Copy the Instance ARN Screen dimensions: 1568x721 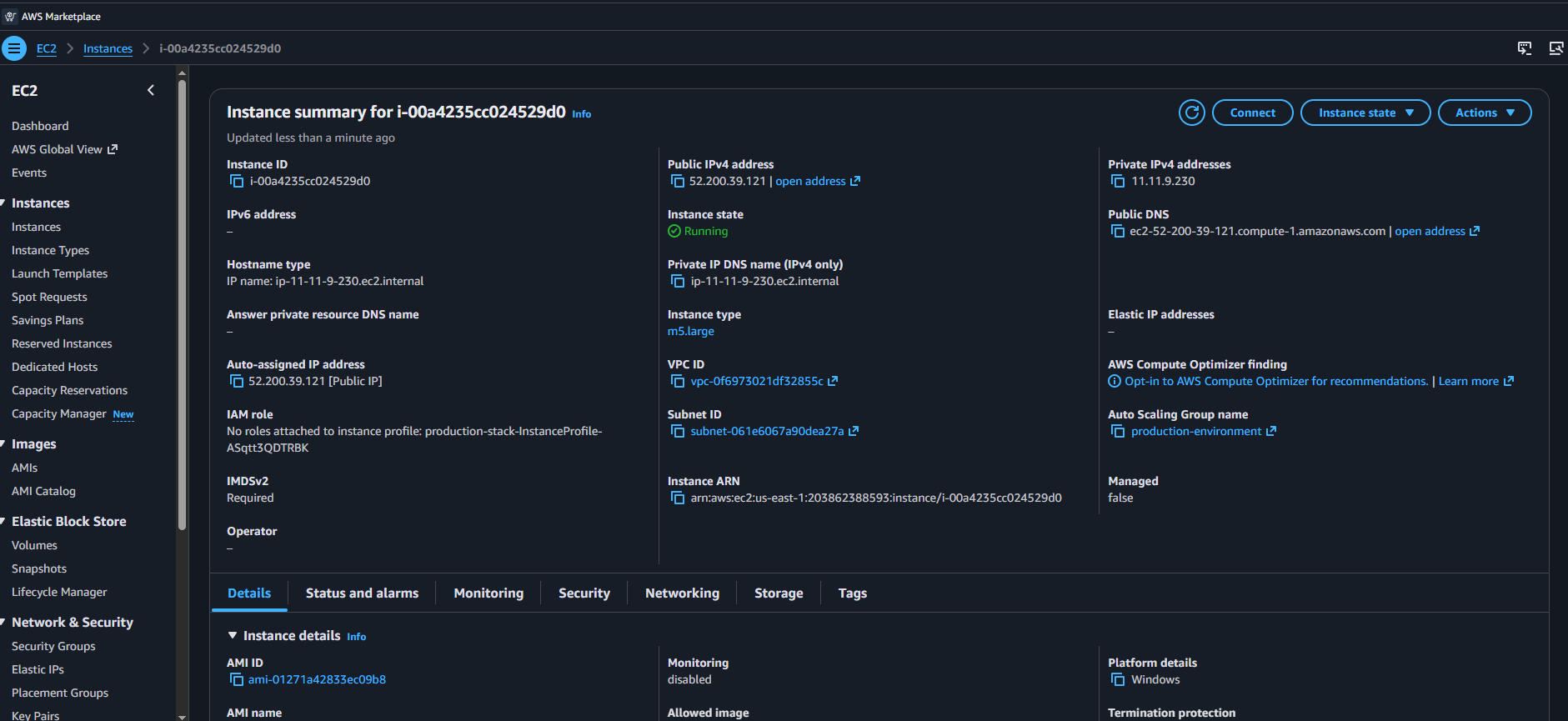678,498
